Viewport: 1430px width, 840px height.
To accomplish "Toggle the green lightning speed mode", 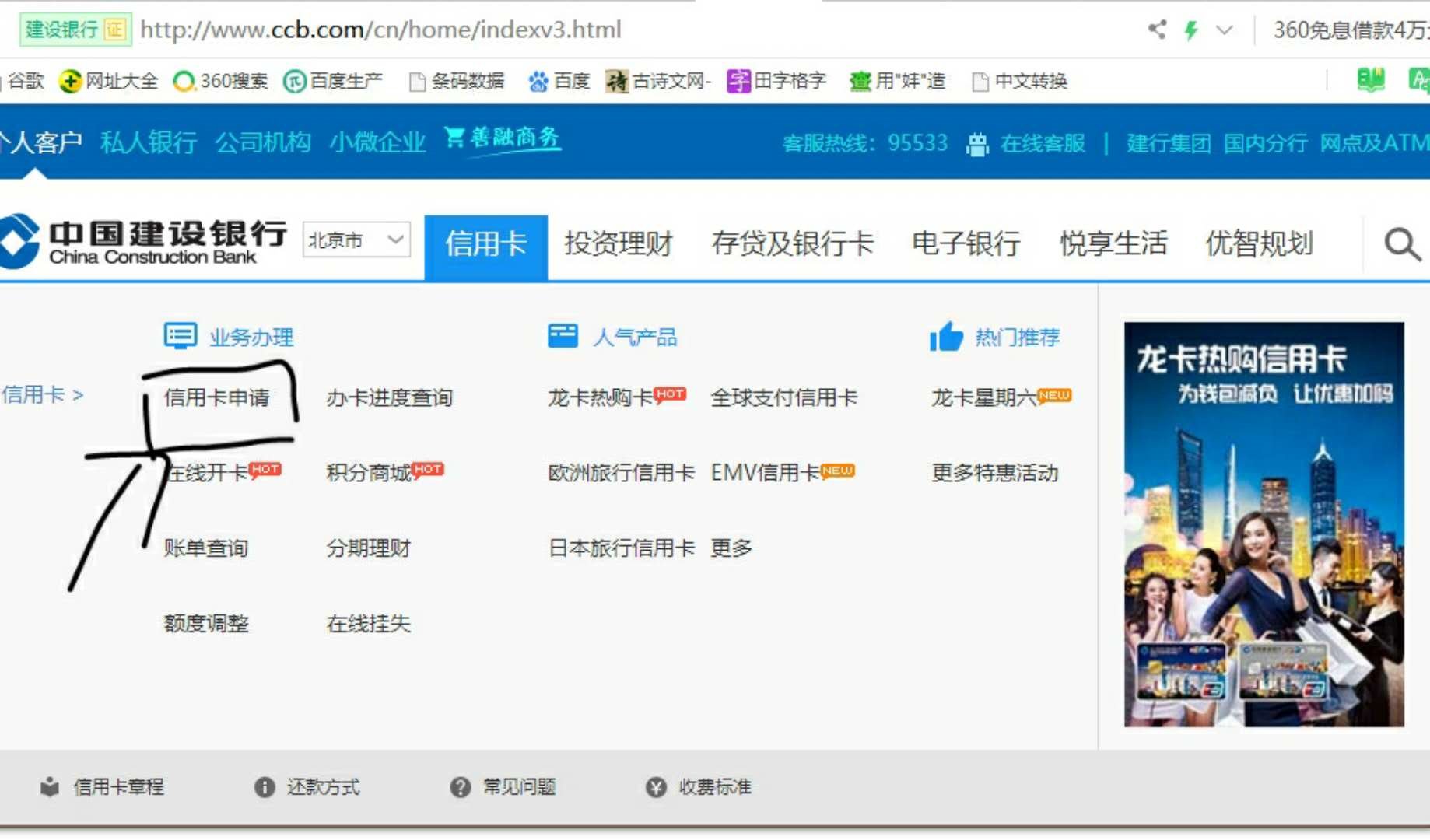I will tap(1190, 29).
